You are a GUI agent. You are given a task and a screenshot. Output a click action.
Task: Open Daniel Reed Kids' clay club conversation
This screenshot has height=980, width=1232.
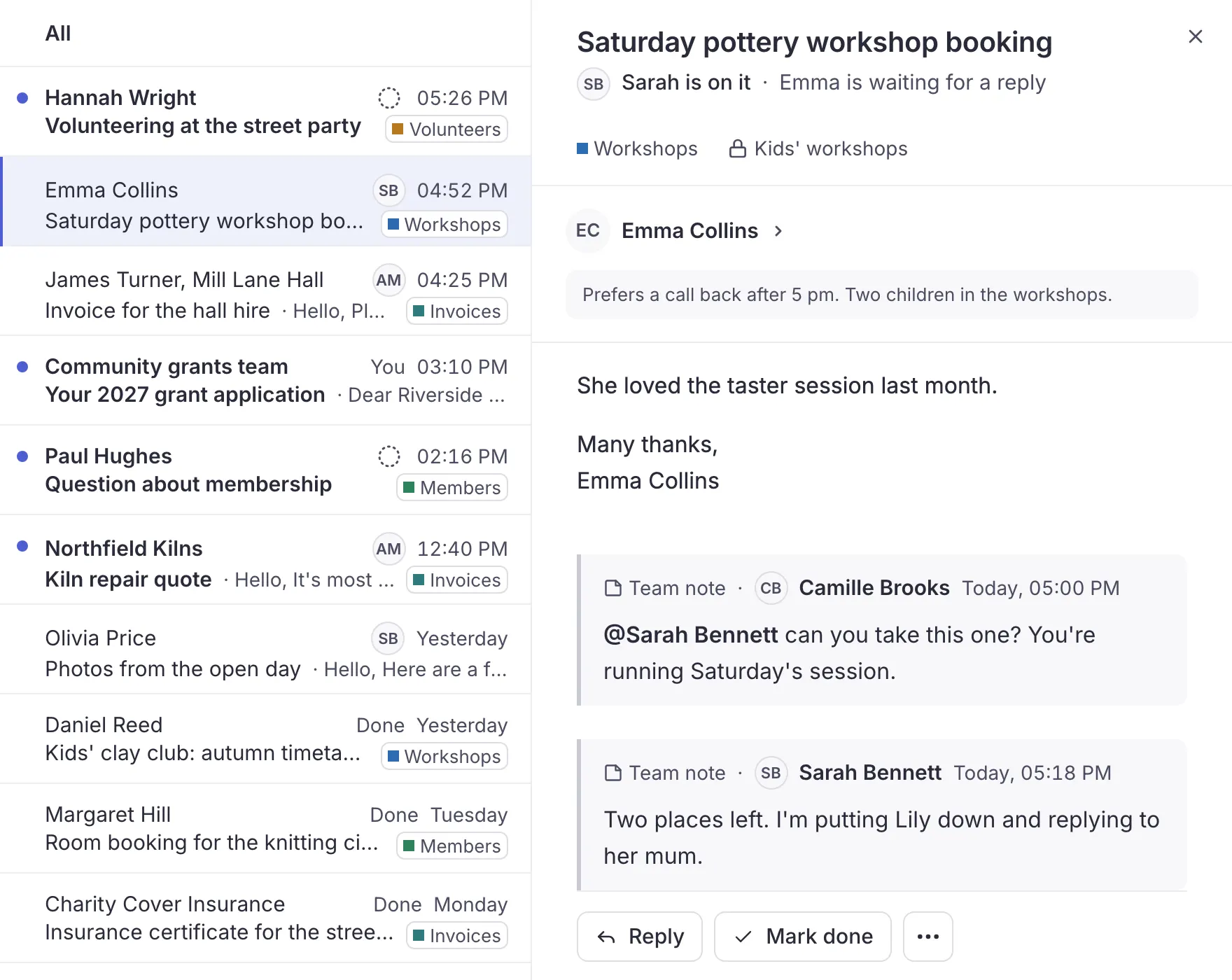[266, 739]
